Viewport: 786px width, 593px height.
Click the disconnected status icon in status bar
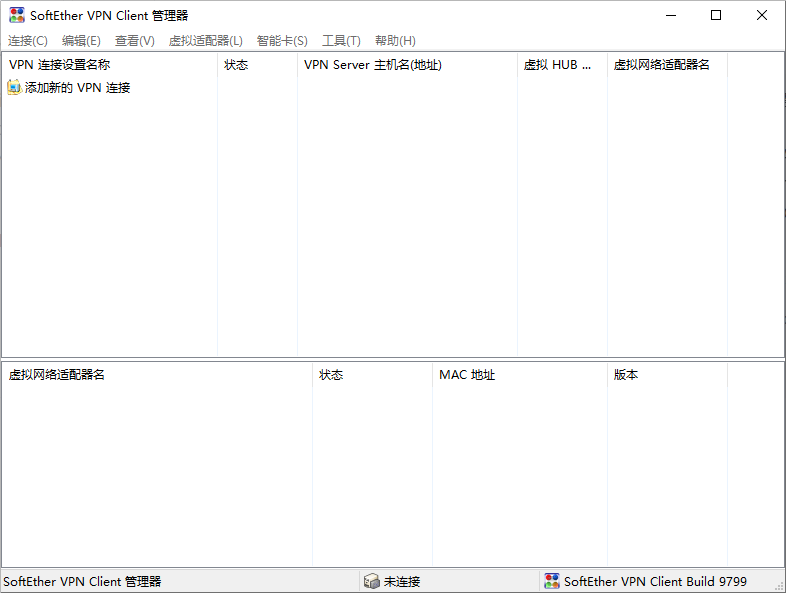click(x=371, y=581)
